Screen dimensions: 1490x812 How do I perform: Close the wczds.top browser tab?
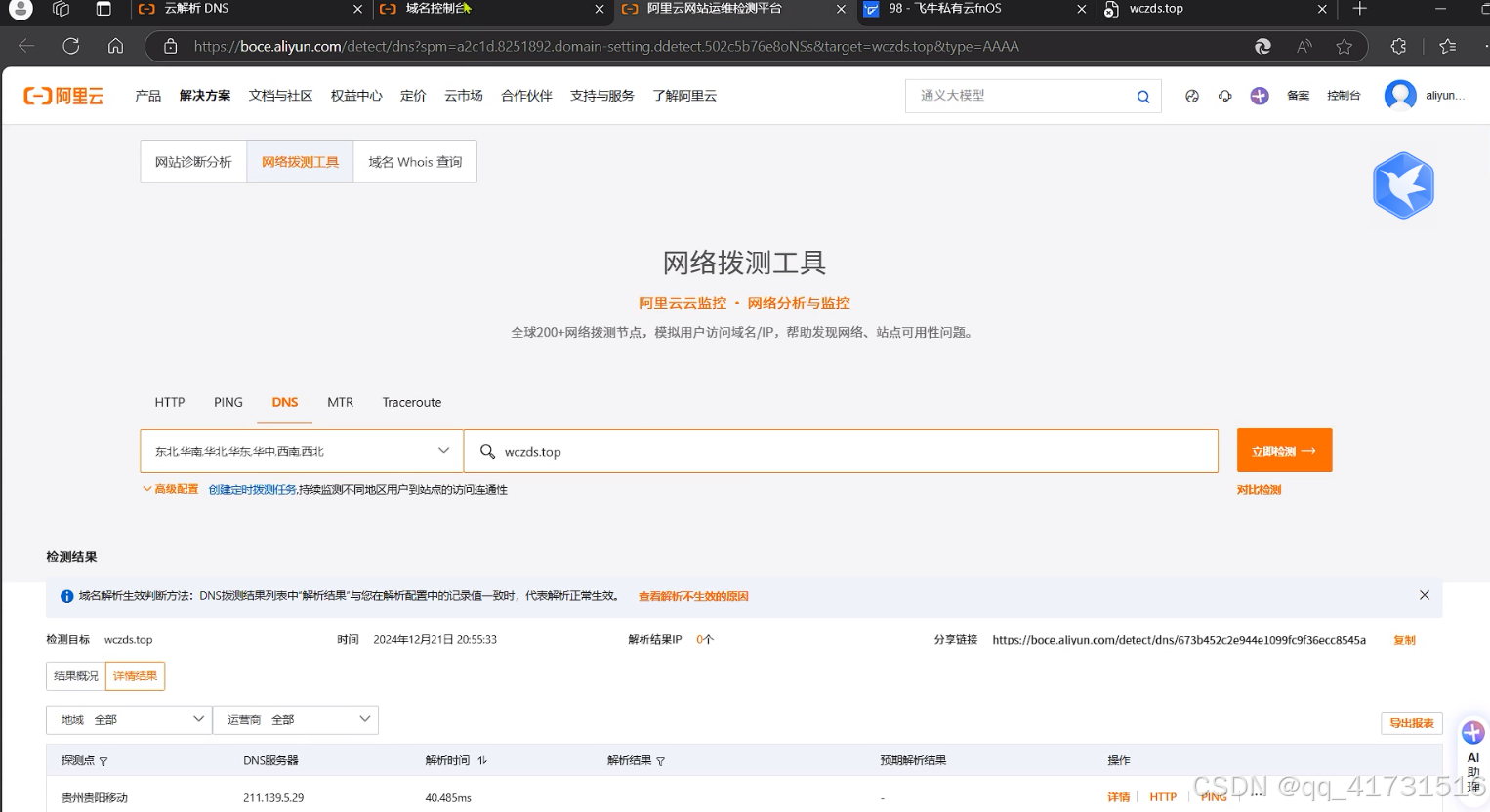tap(1322, 9)
